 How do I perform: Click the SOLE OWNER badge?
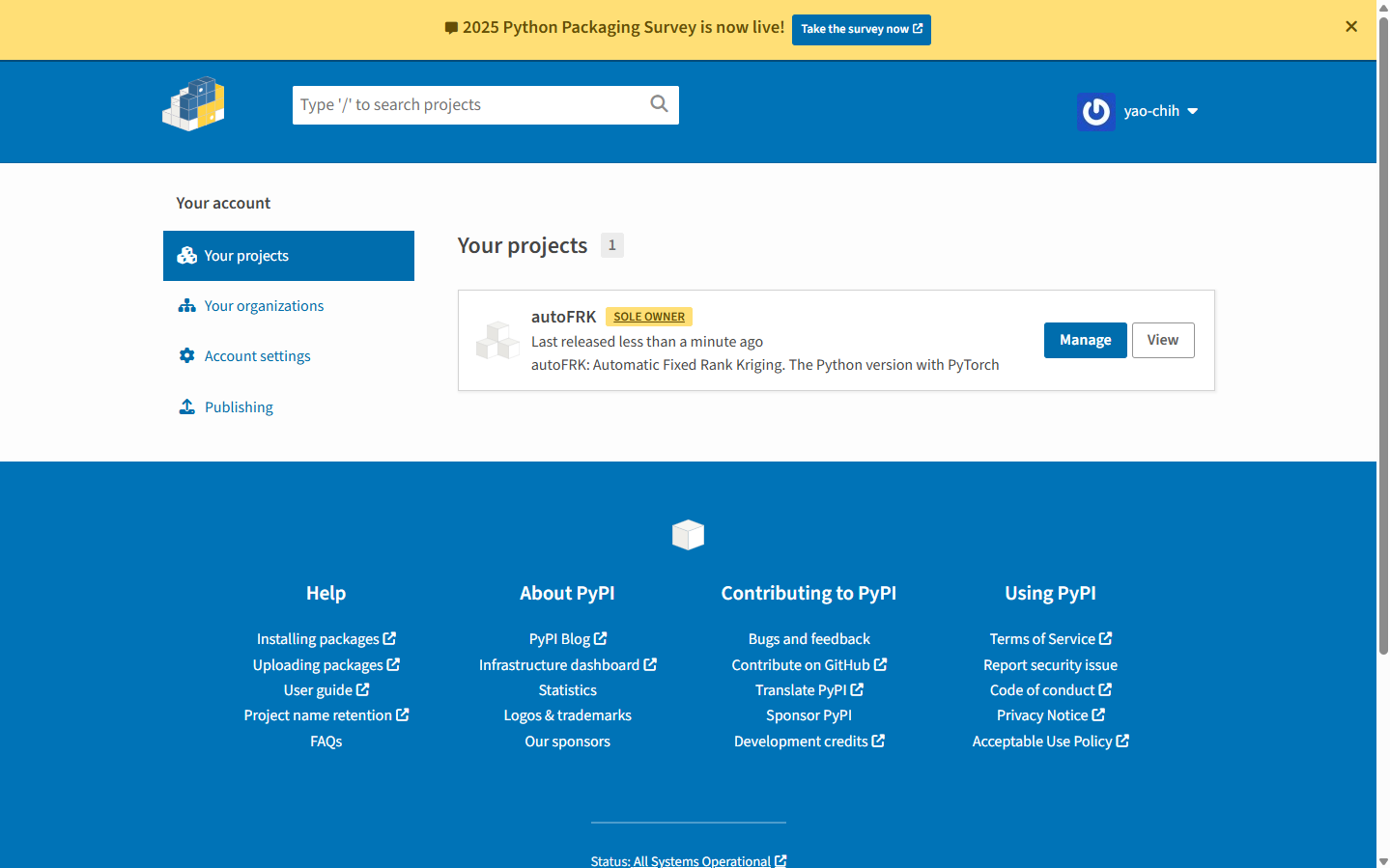pyautogui.click(x=649, y=317)
